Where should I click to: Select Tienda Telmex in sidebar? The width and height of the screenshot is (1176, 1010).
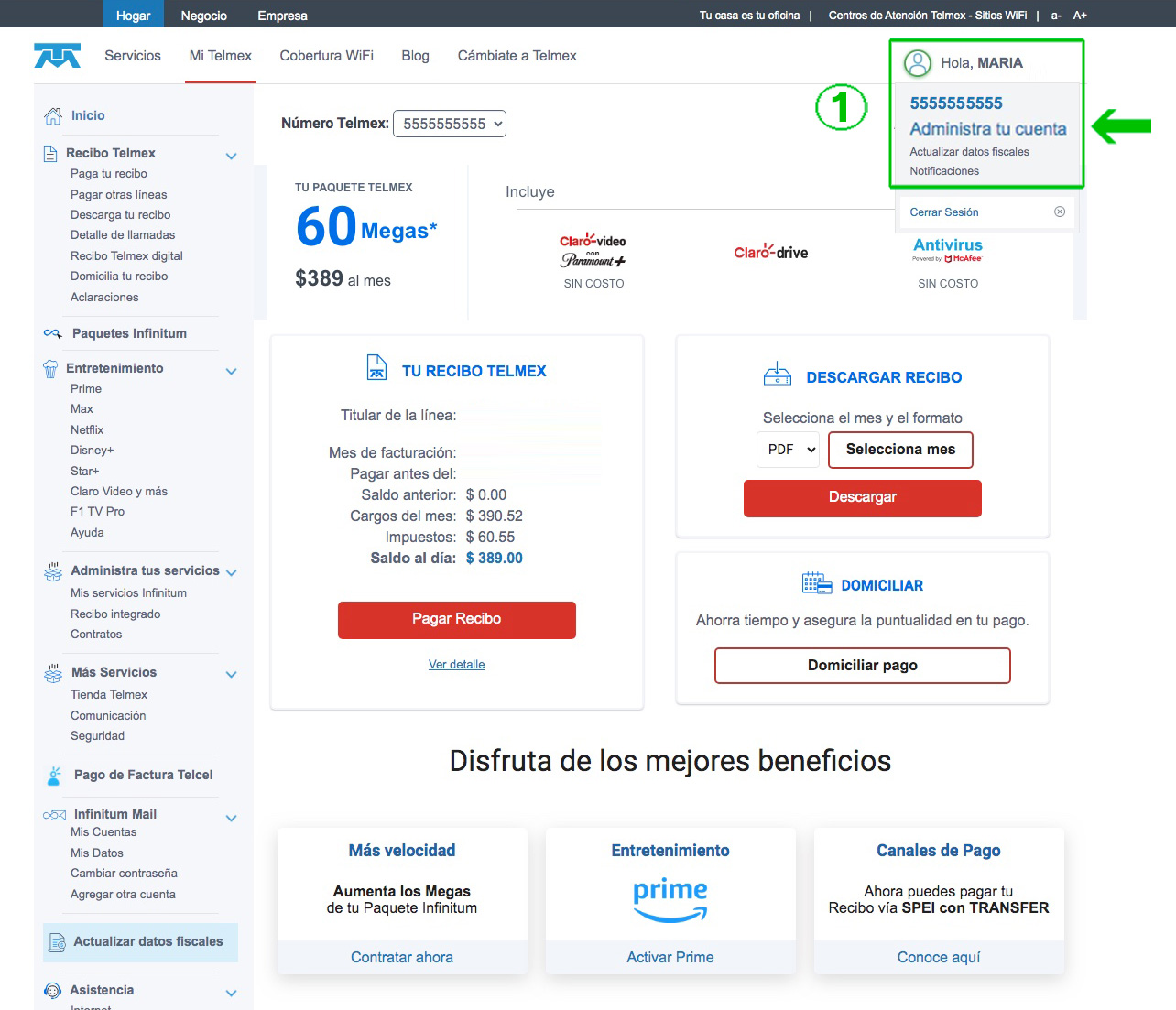[x=109, y=695]
